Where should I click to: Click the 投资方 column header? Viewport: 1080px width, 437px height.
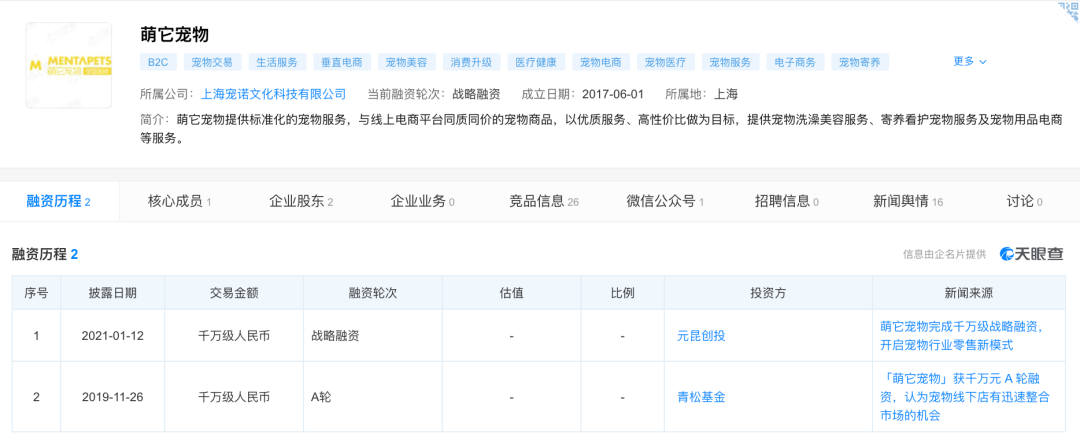pos(768,293)
